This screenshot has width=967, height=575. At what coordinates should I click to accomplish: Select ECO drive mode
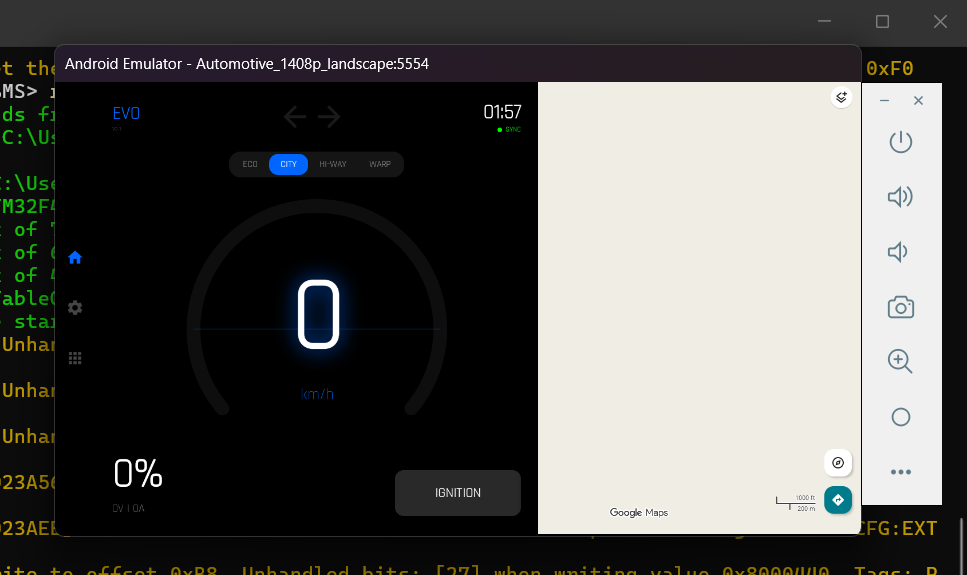[x=250, y=164]
